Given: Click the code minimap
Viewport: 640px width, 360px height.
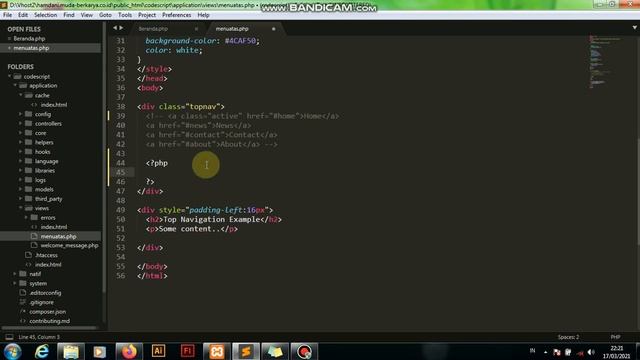Looking at the screenshot, I should point(605,61).
